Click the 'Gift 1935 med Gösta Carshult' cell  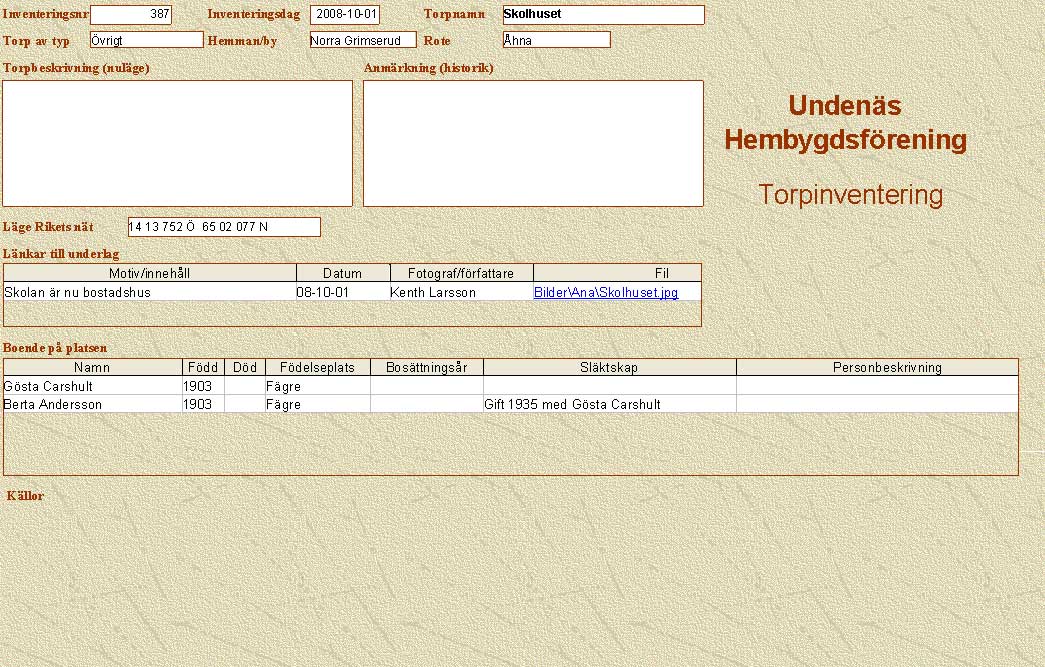[609, 405]
